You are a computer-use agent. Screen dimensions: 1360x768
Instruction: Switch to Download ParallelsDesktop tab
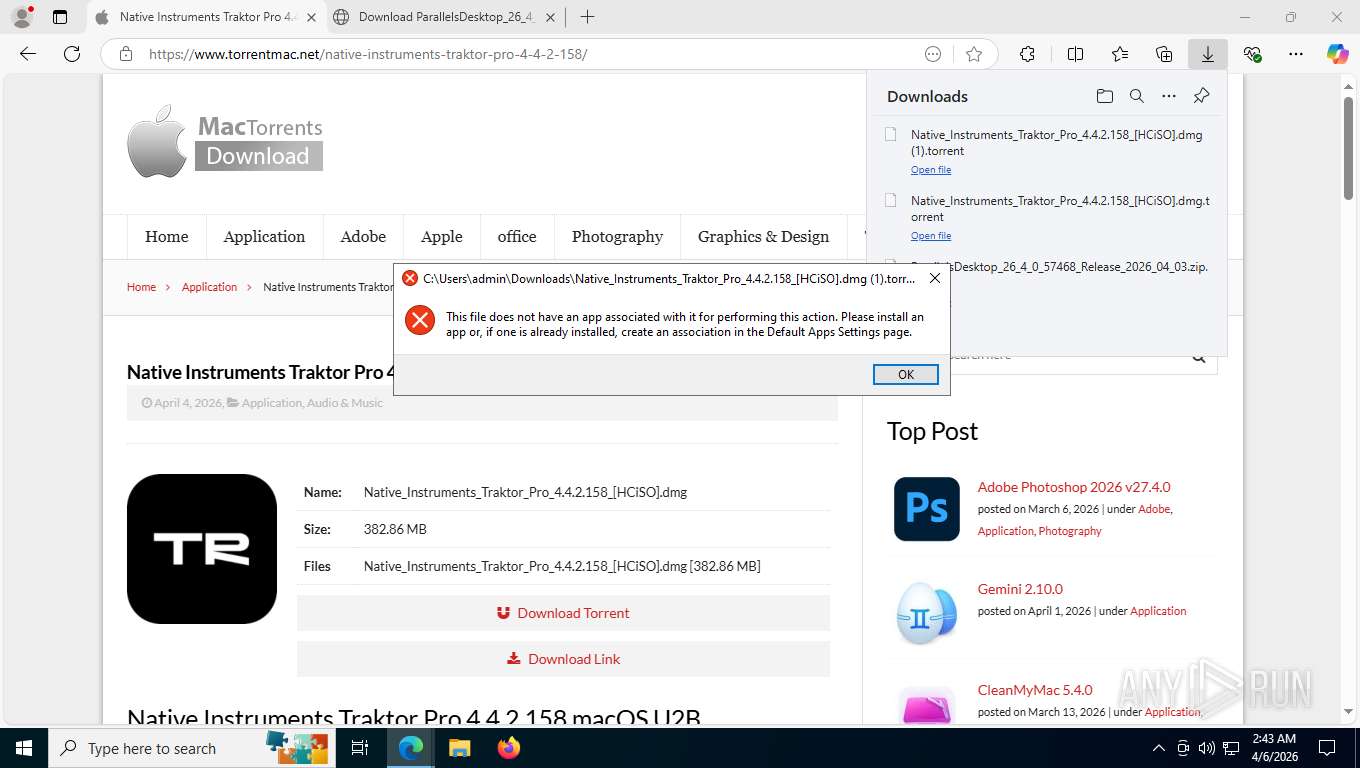(x=446, y=17)
